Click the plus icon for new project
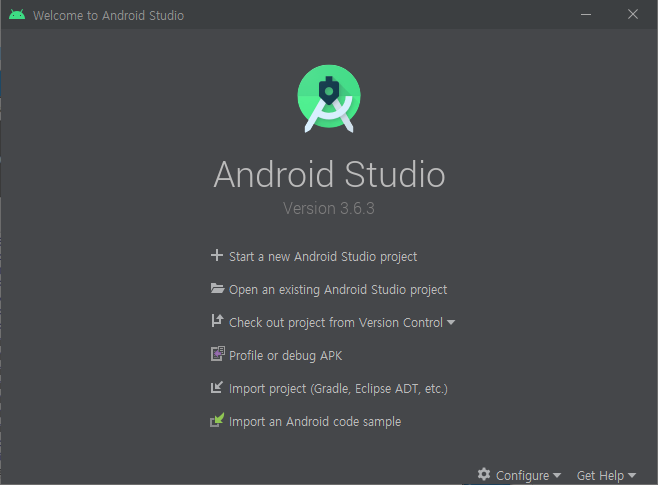 click(x=217, y=255)
